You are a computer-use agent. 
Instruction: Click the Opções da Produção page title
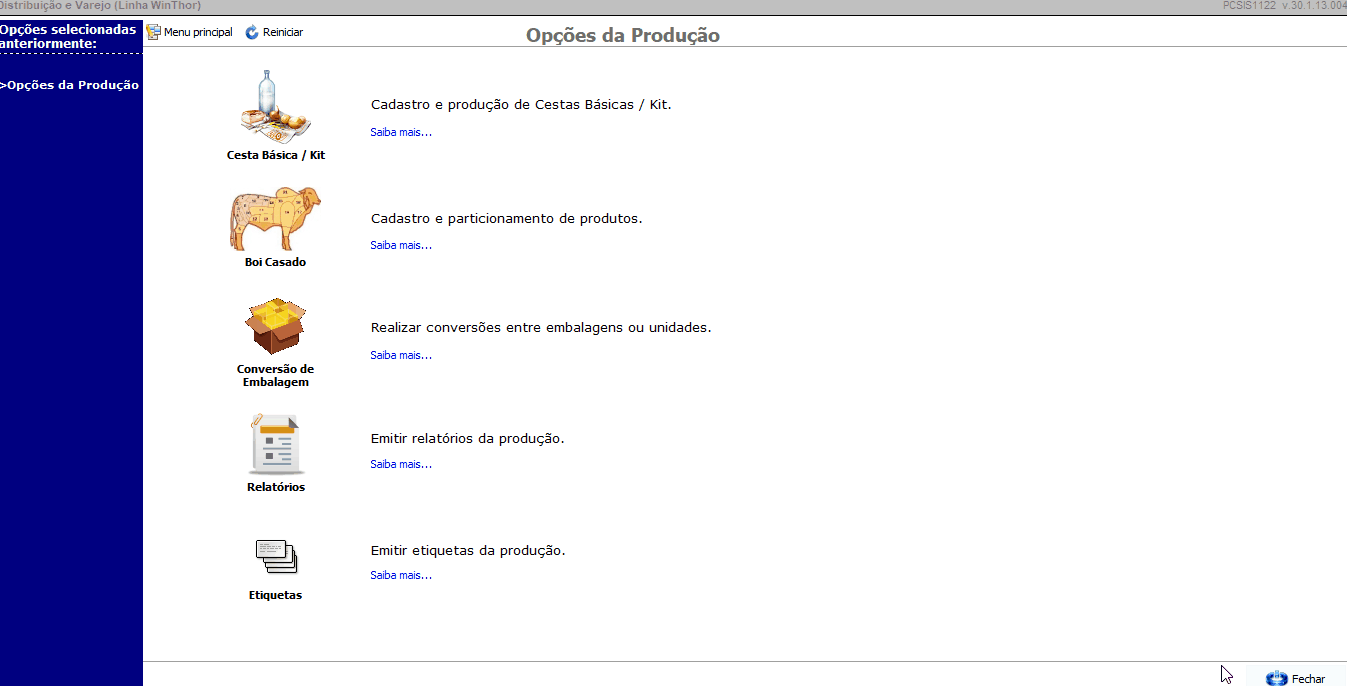pyautogui.click(x=623, y=36)
